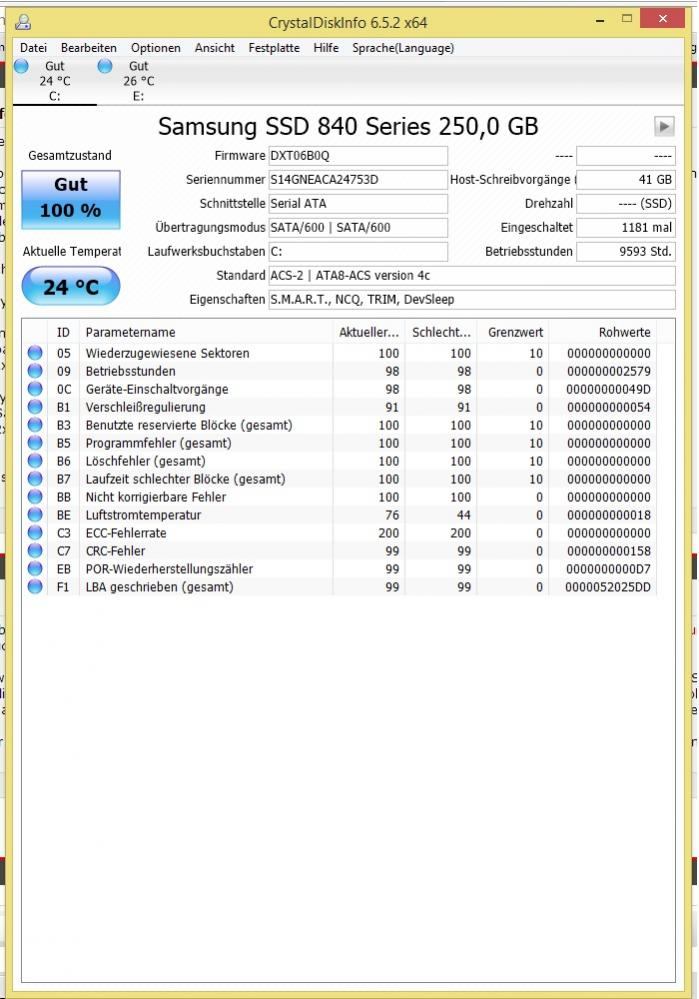Click status orb of Laufzeit schlechter Blöcke row

click(35, 479)
